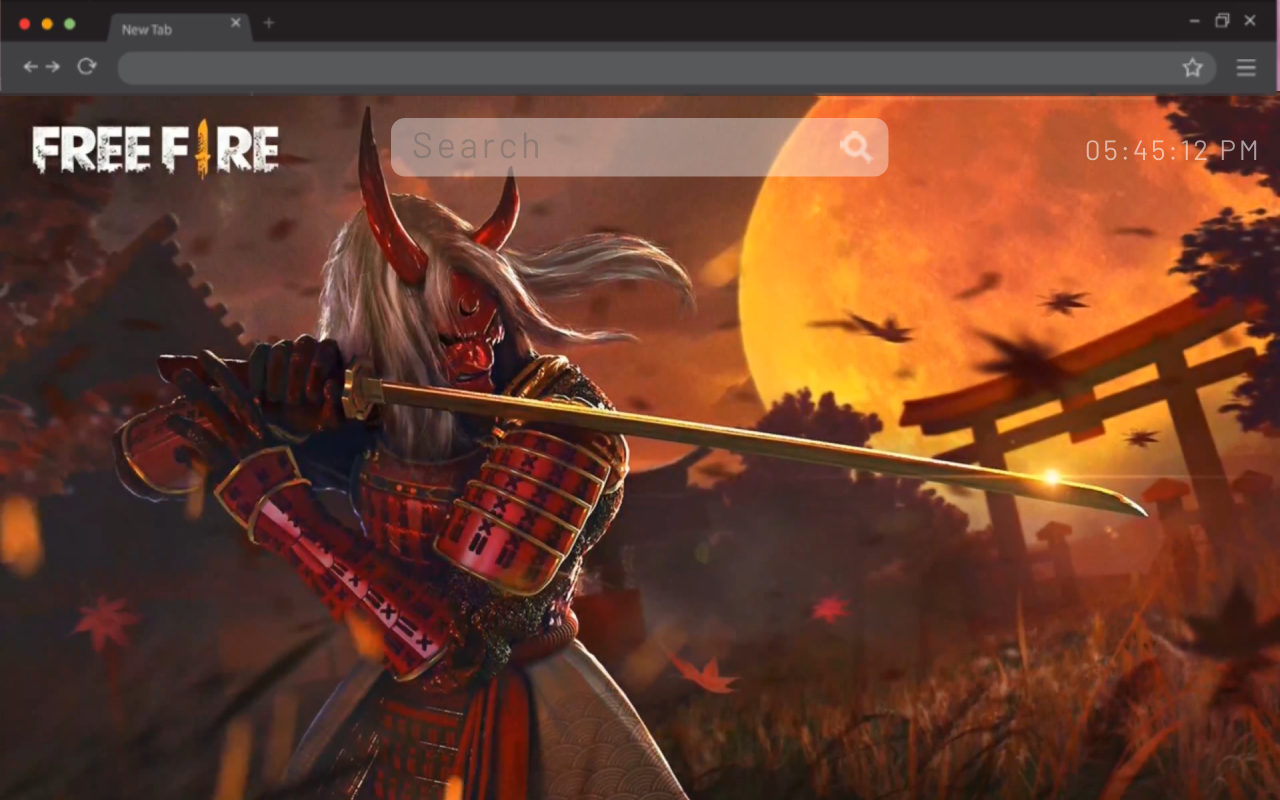Click the magnifying glass search icon
Viewport: 1280px width, 800px height.
pyautogui.click(x=856, y=147)
